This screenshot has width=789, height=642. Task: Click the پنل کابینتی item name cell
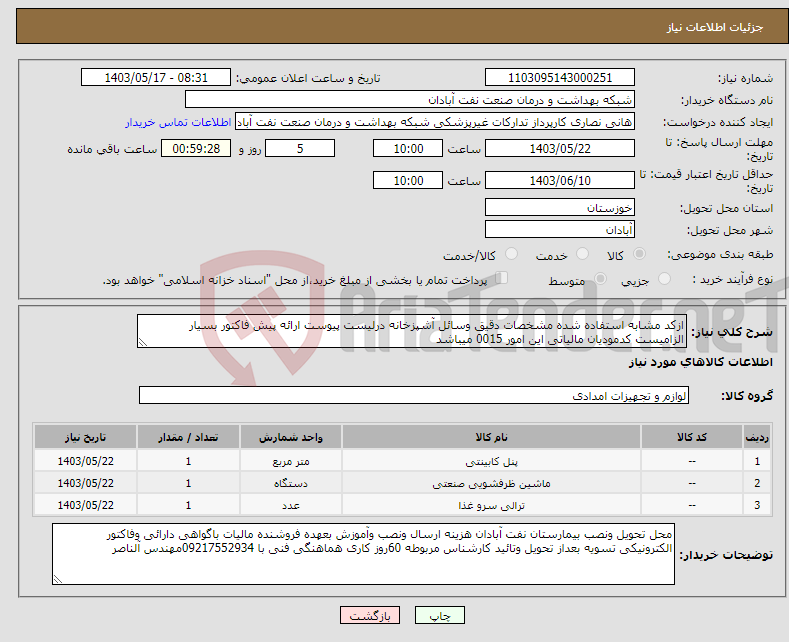pos(491,461)
